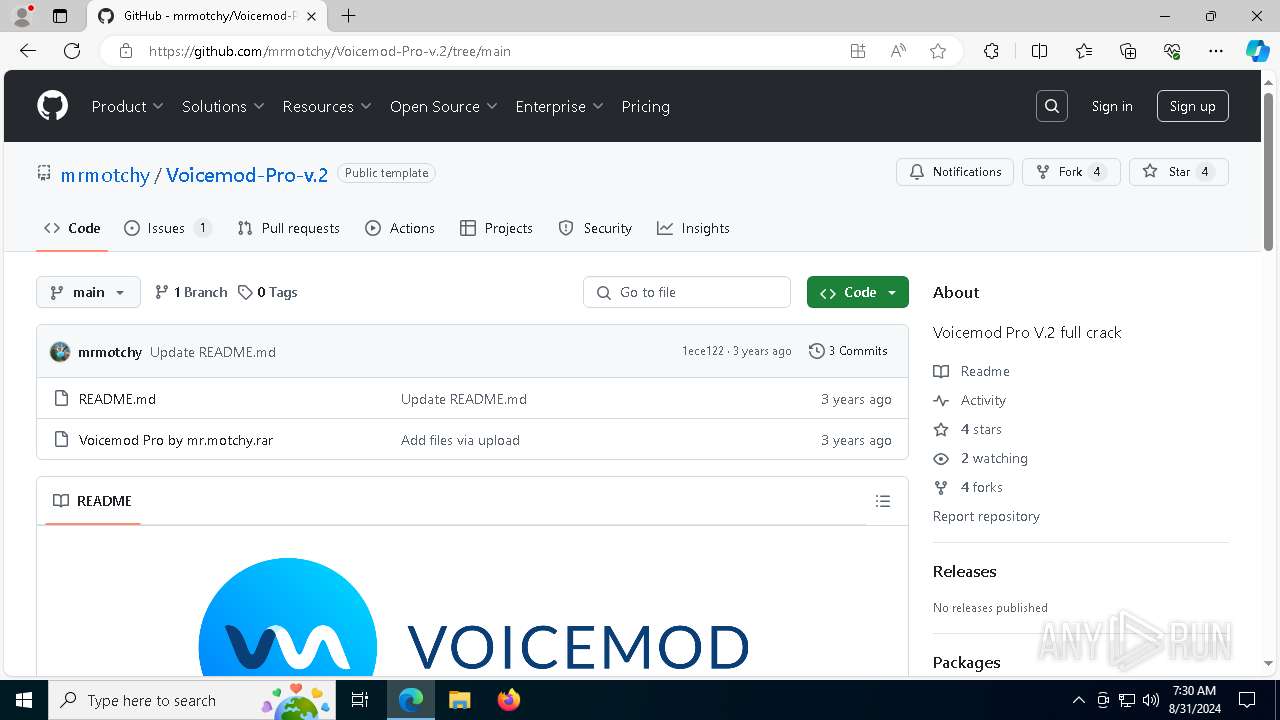Fork the repository with Fork button
Image resolution: width=1280 pixels, height=720 pixels.
[x=1071, y=172]
